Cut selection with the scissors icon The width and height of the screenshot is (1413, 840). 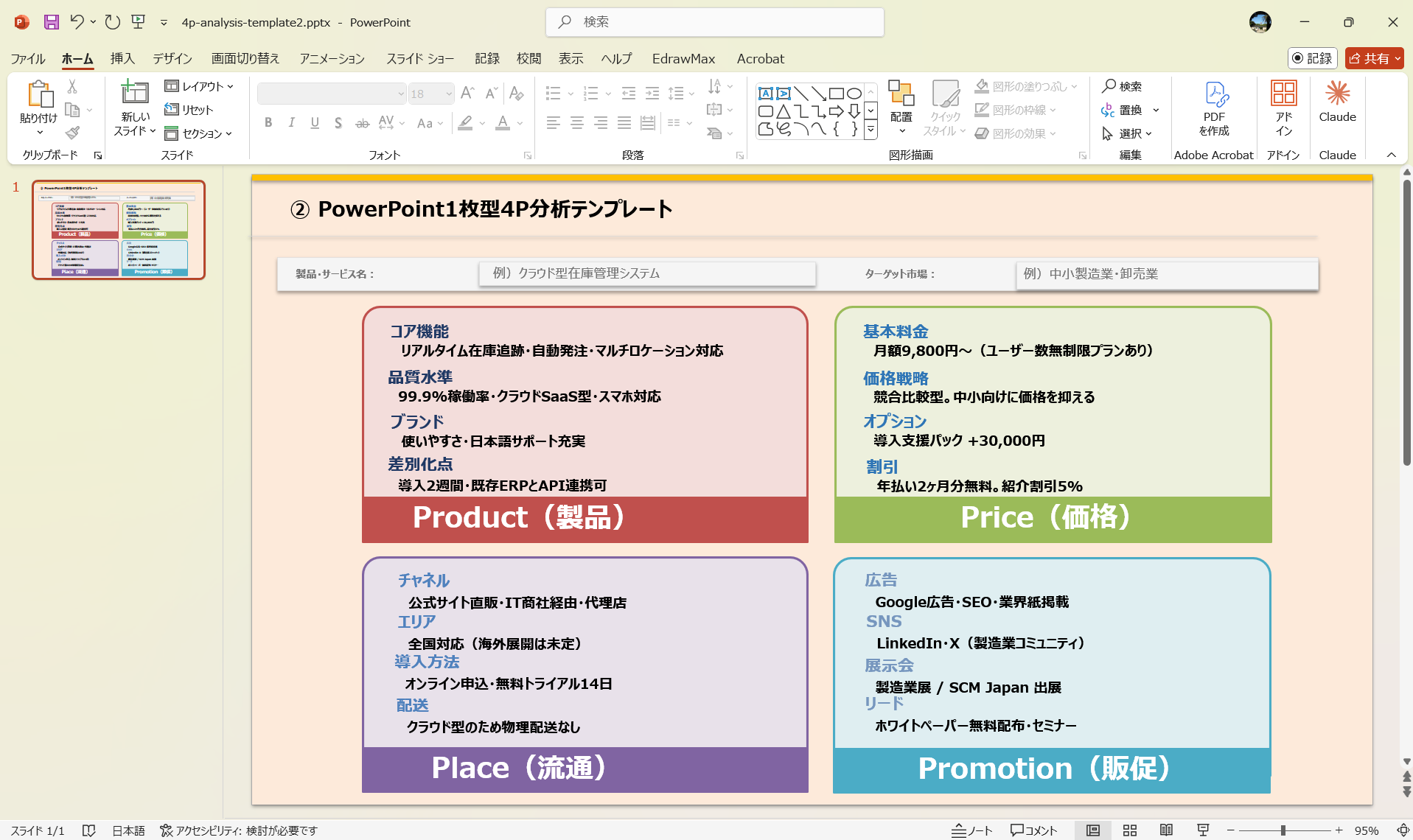[72, 86]
